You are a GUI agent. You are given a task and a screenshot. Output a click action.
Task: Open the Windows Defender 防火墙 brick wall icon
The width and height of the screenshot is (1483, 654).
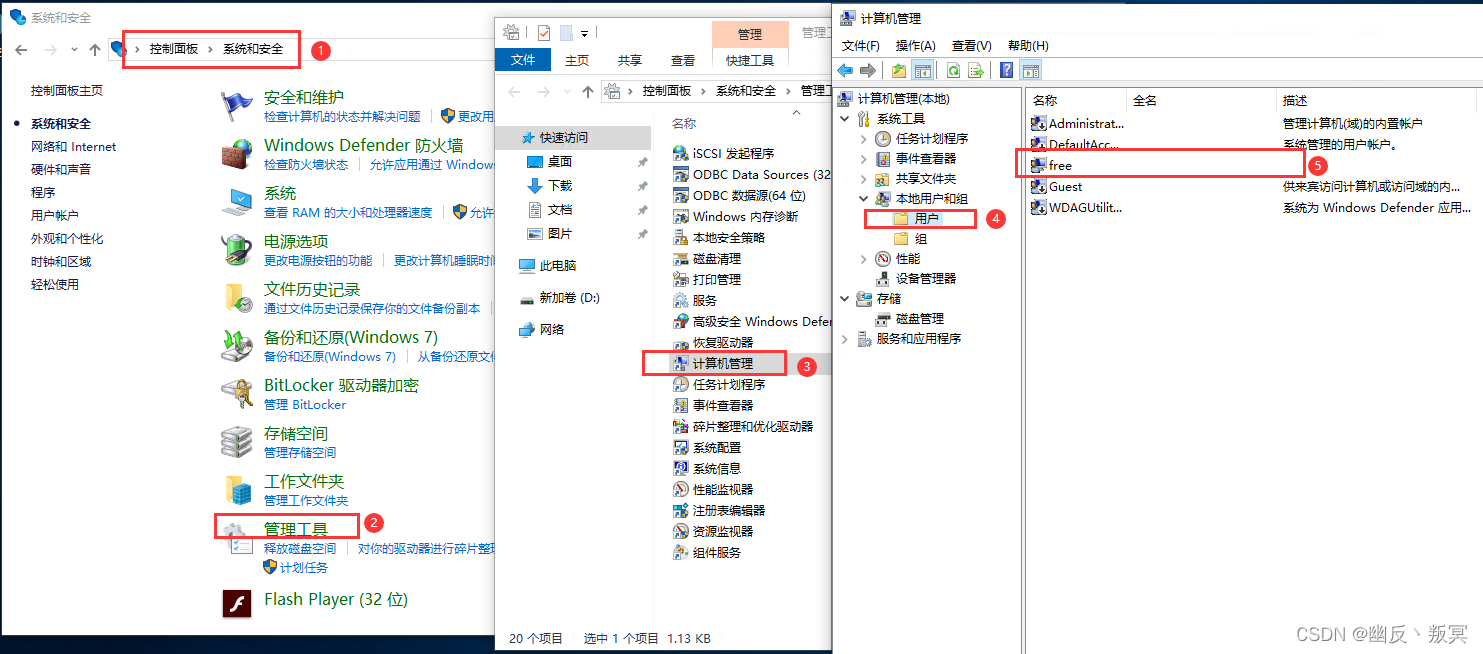[237, 152]
